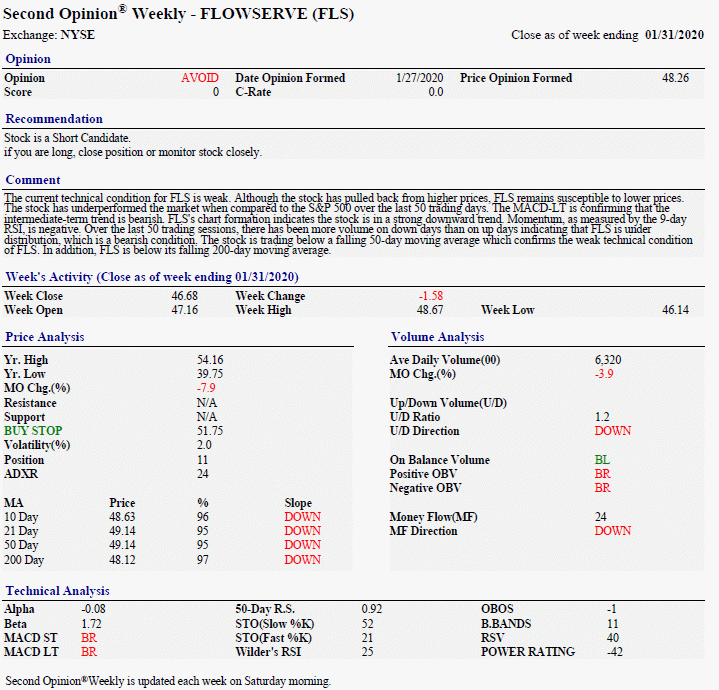Click the MACD ST value BR

point(89,638)
